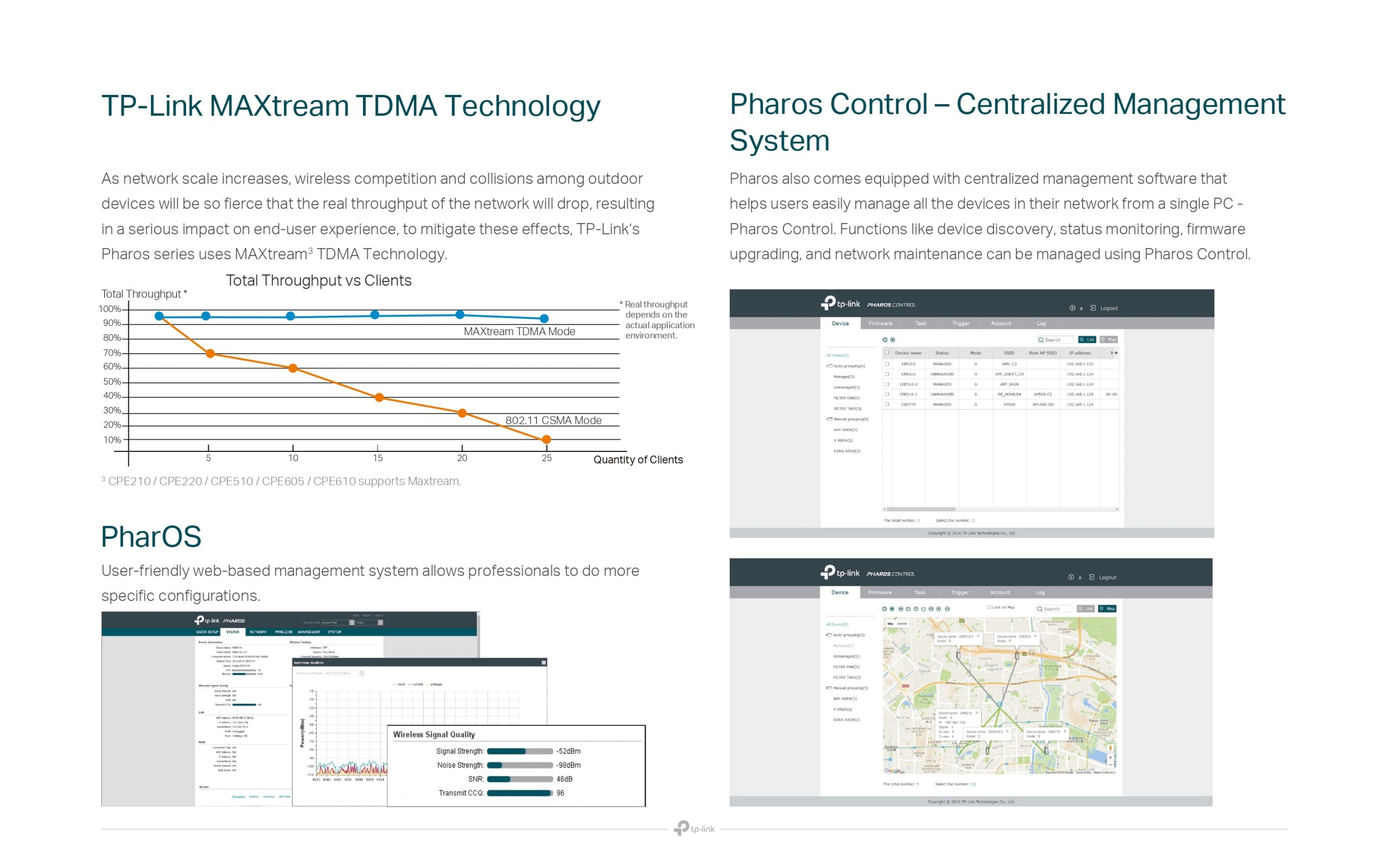Tick the checkbox for the CPE210-1 row
Viewport: 1389px width, 868px height.
(x=887, y=394)
